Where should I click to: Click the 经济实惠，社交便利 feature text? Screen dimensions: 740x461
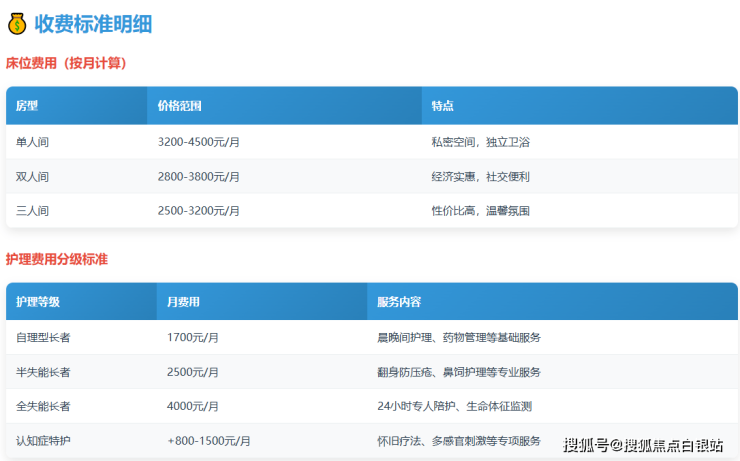pos(480,177)
